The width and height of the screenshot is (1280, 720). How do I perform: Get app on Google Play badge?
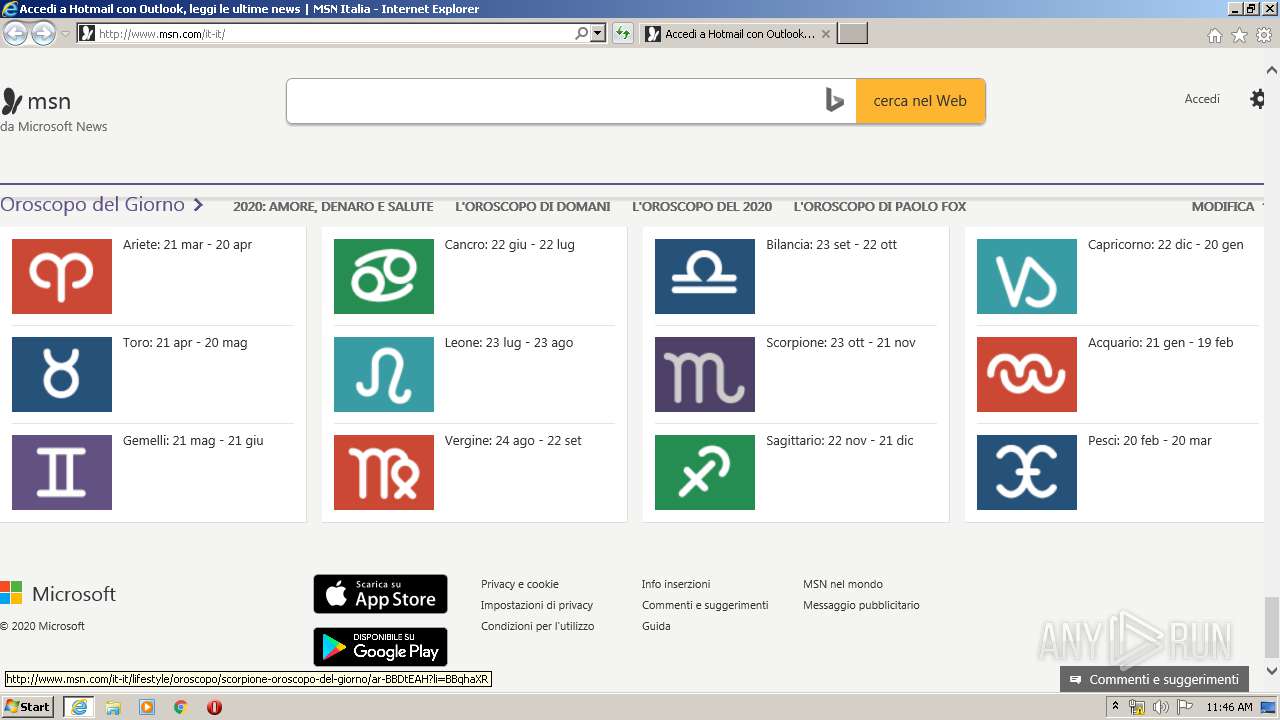point(380,647)
